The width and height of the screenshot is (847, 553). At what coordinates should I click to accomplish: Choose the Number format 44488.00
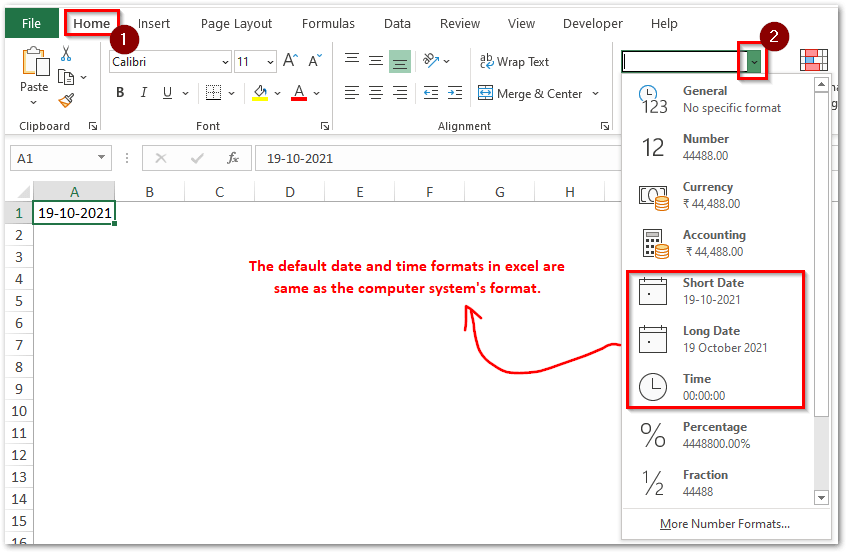[x=718, y=147]
